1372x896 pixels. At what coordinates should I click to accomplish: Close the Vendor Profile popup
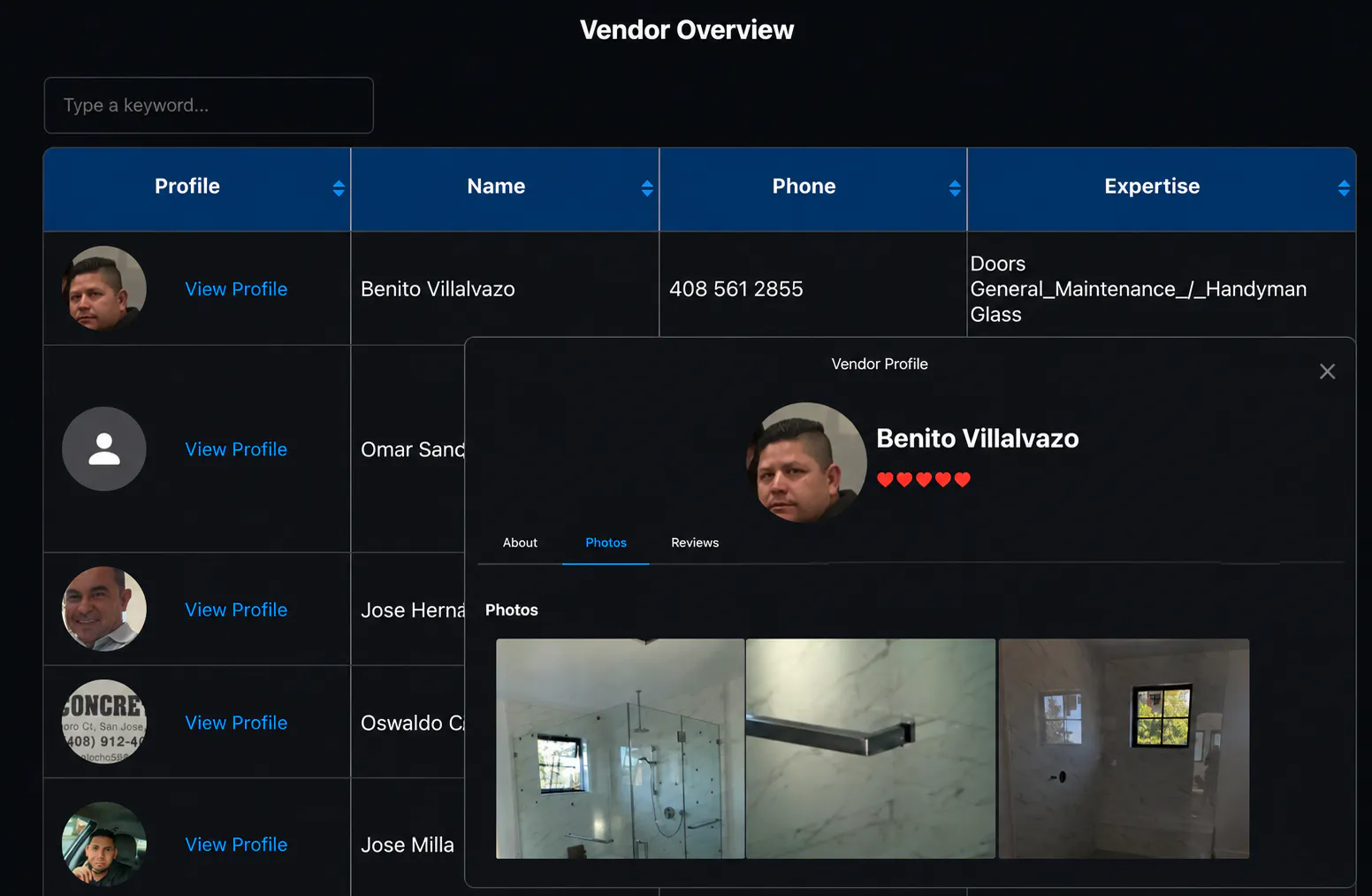click(x=1327, y=371)
